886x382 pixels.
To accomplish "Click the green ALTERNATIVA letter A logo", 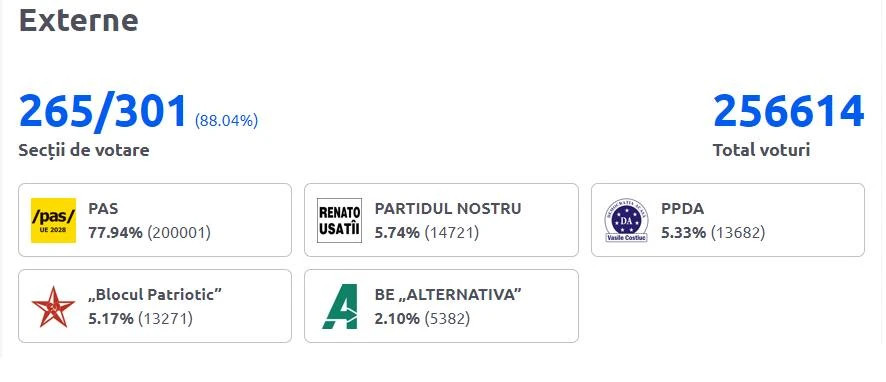I will click(x=340, y=306).
